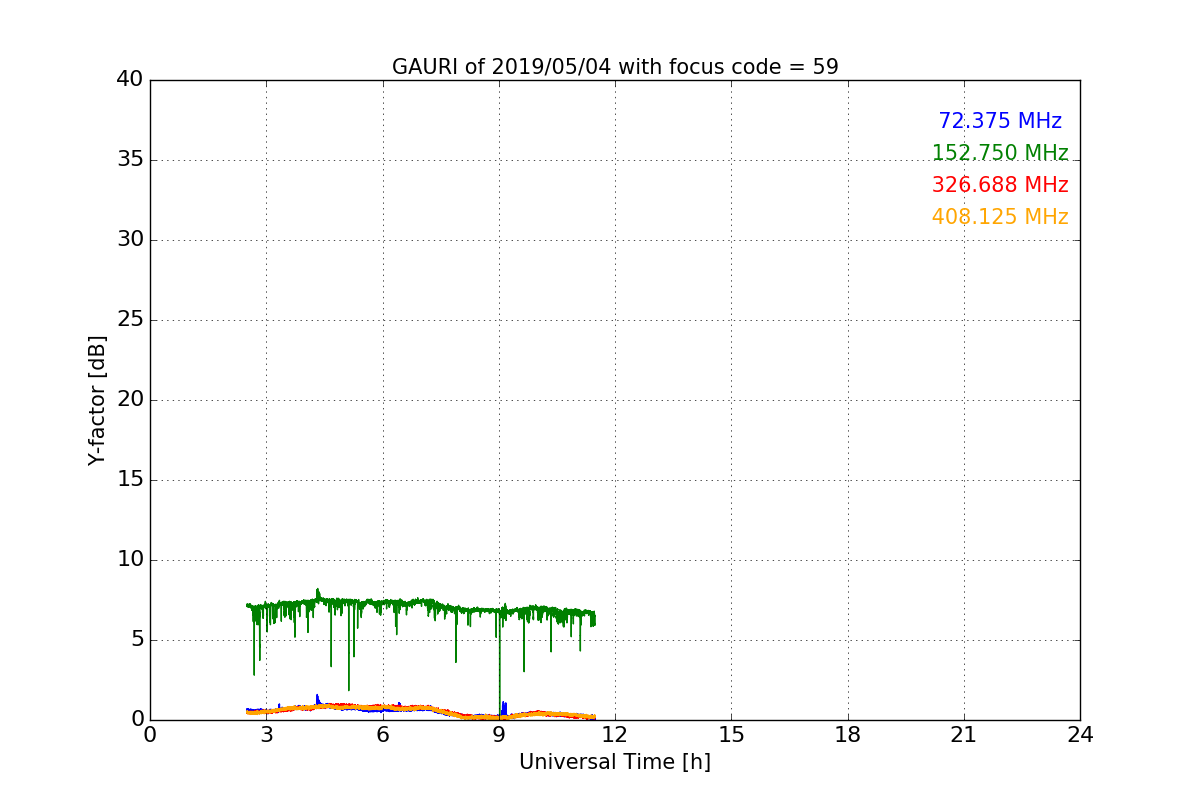Click the y-axis tick value 10
Image resolution: width=1200 pixels, height=800 pixels.
130,560
